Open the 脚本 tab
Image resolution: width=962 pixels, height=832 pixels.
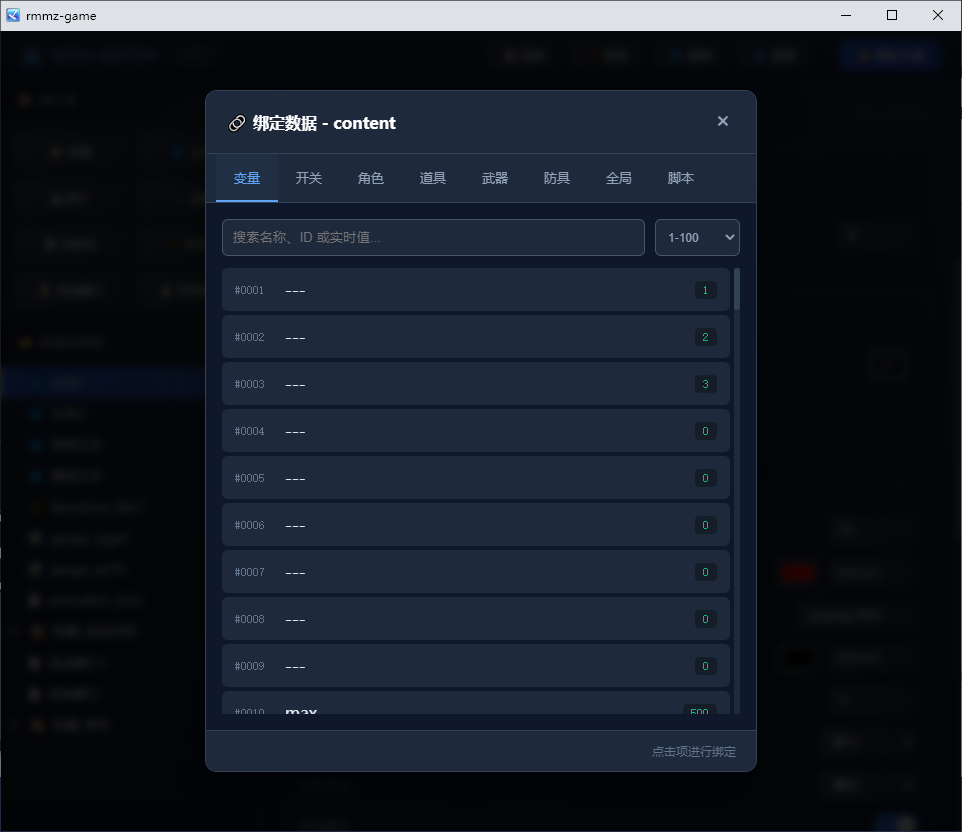click(680, 178)
